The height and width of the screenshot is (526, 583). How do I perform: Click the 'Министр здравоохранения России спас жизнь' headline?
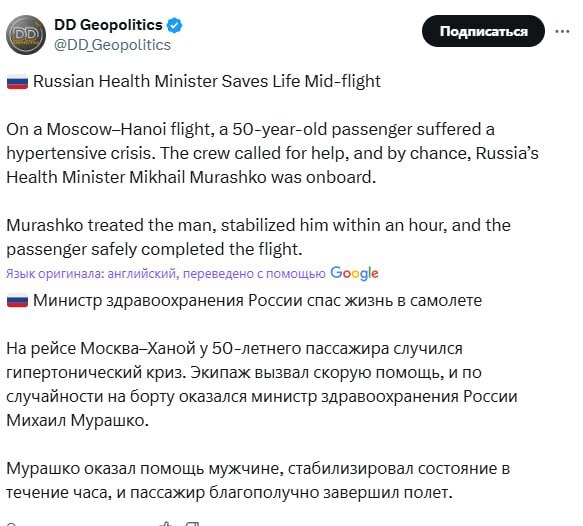coord(257,300)
